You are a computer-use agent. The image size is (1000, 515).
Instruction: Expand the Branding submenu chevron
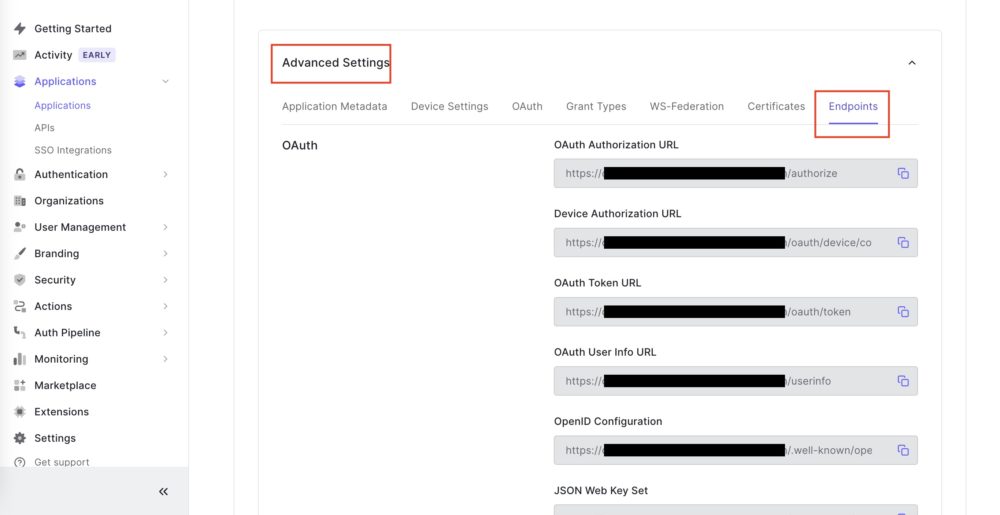click(x=166, y=254)
